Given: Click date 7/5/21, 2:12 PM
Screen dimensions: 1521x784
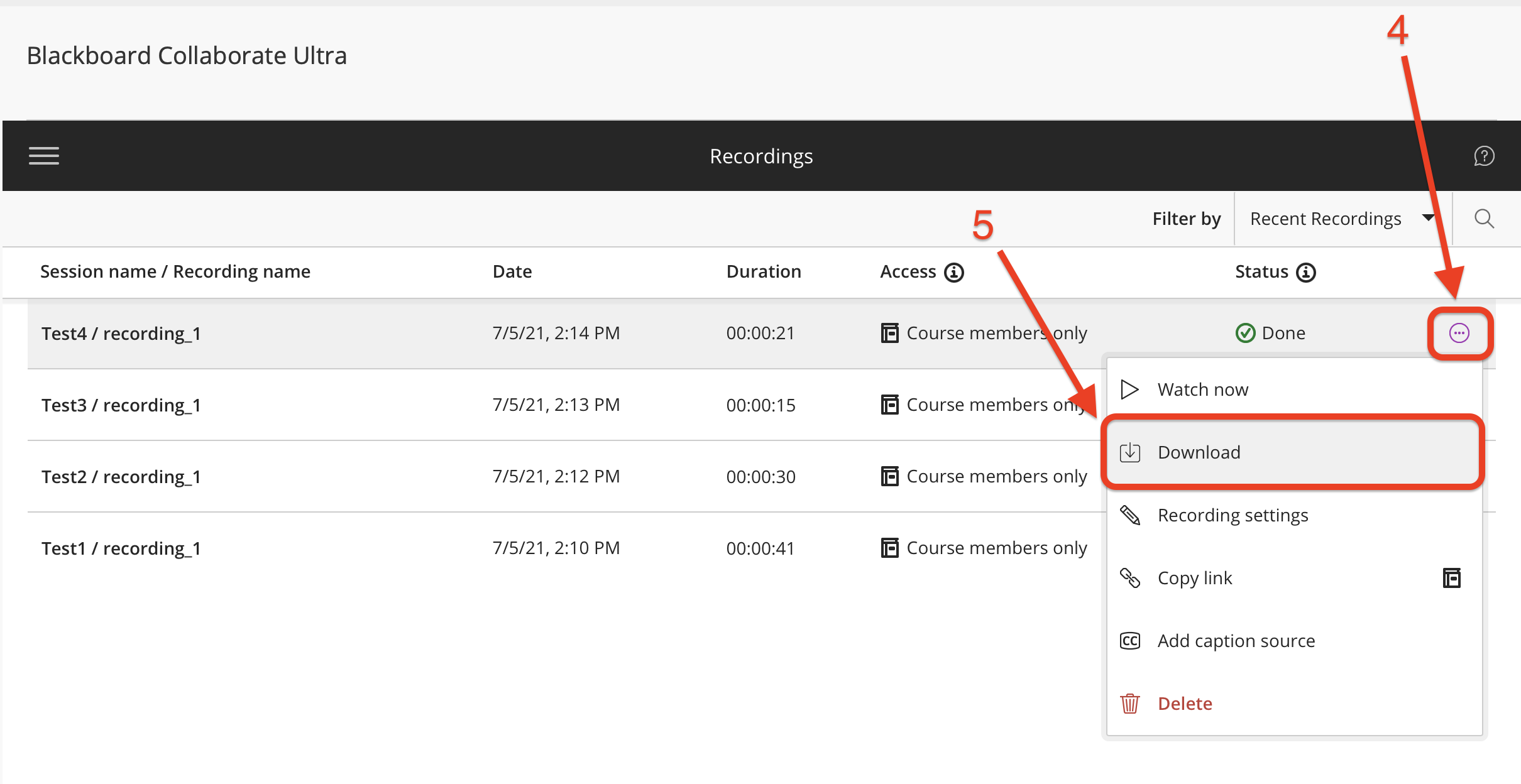Looking at the screenshot, I should pos(556,476).
